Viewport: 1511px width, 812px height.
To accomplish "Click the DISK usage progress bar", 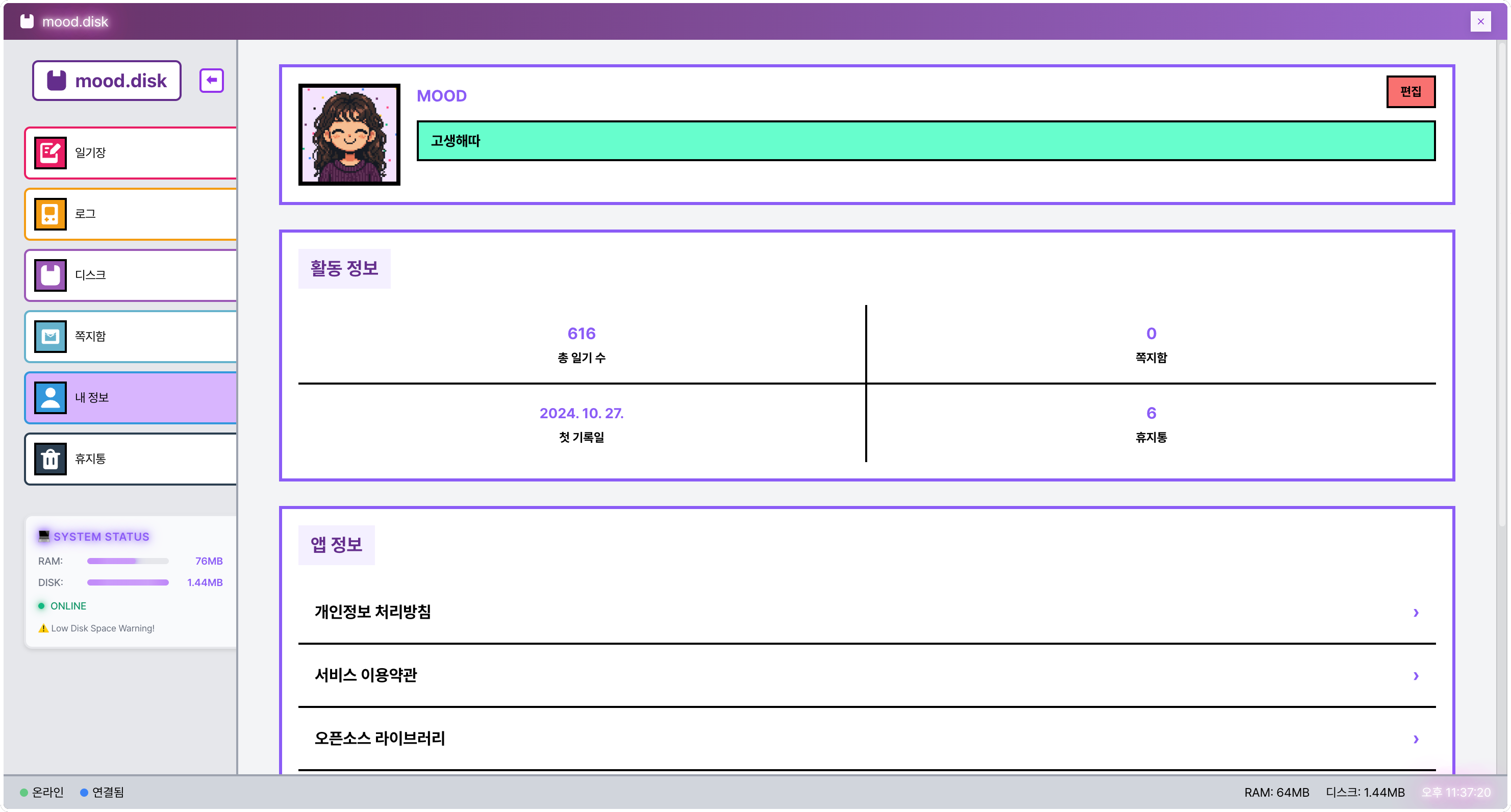I will click(x=128, y=582).
